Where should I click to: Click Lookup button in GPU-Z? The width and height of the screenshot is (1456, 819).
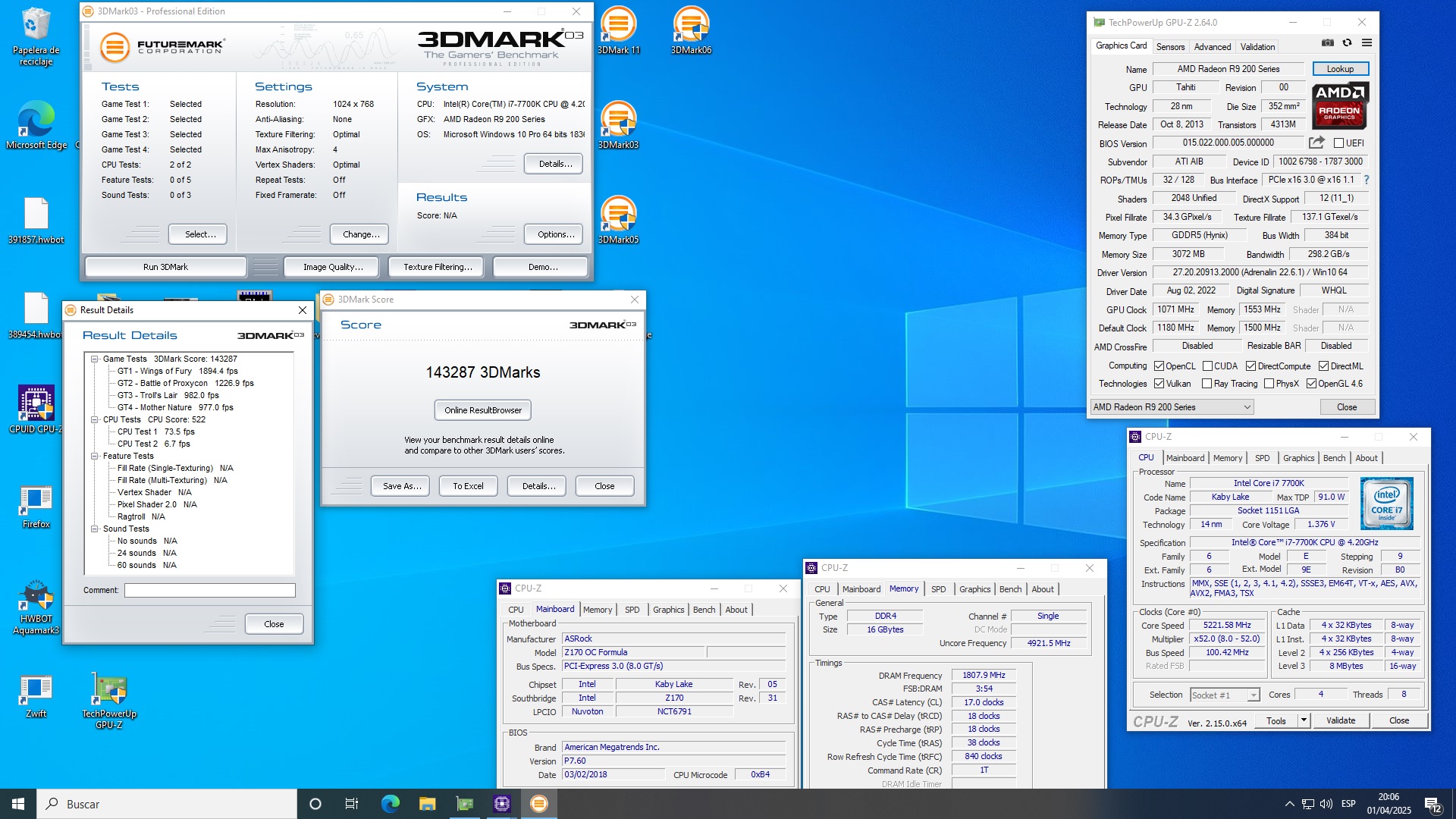1340,69
